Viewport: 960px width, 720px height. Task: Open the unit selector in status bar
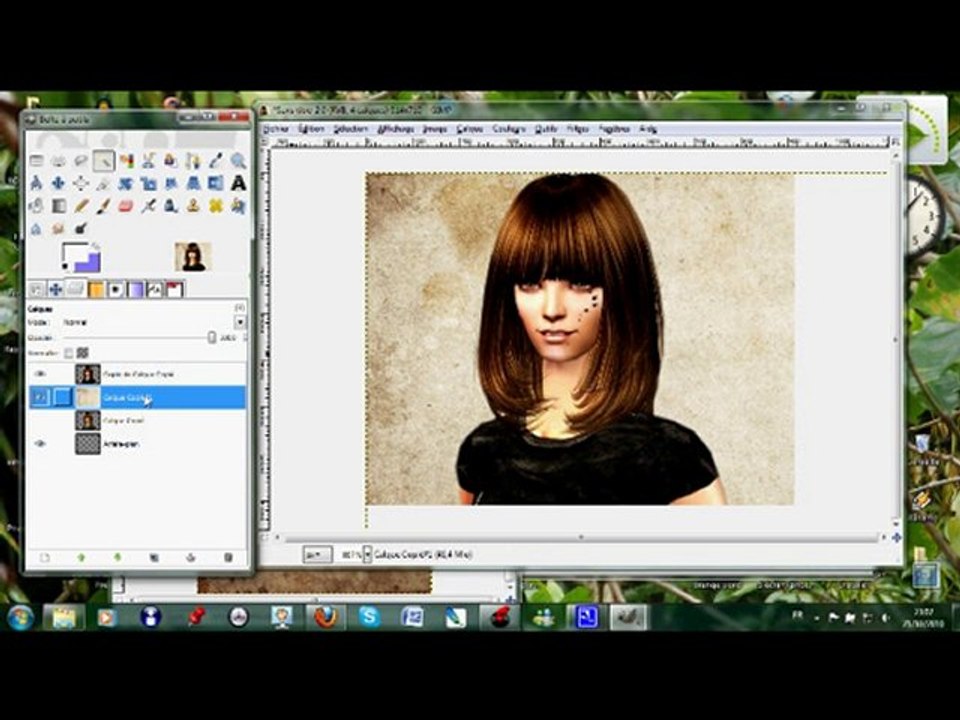(317, 555)
